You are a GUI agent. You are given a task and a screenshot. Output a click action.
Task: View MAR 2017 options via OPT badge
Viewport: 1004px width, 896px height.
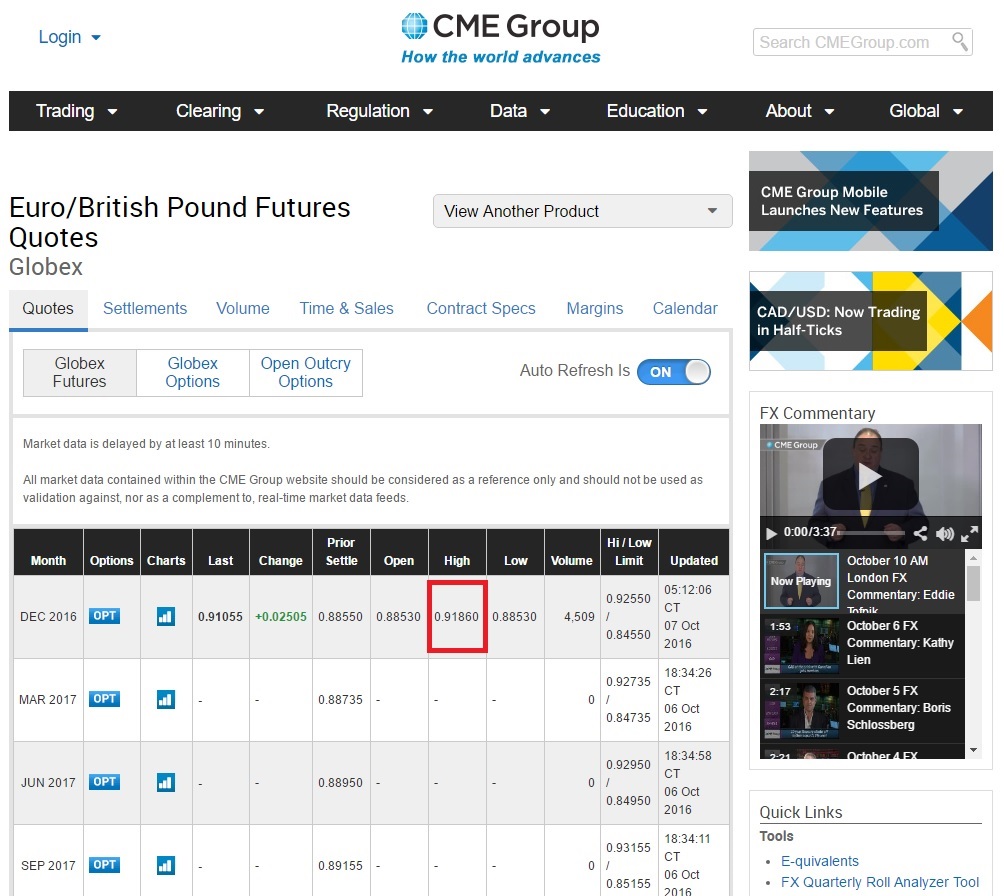pyautogui.click(x=104, y=699)
